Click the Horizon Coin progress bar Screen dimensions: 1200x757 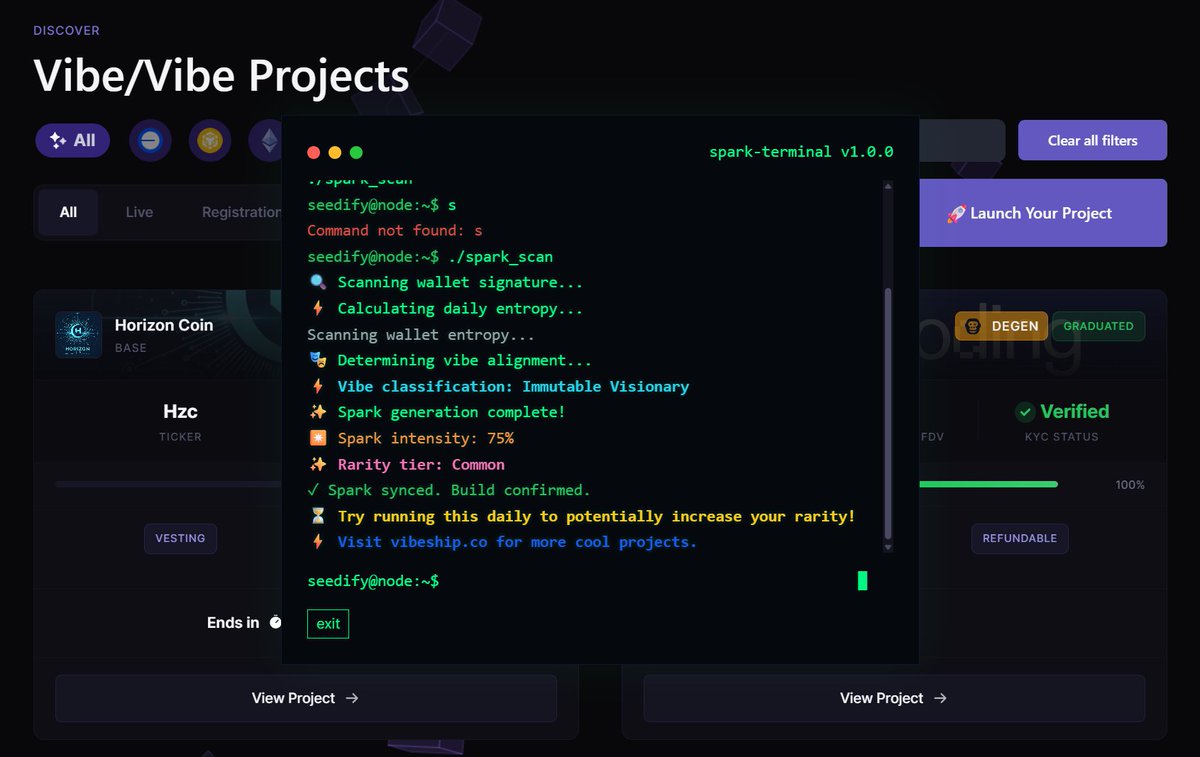click(168, 484)
